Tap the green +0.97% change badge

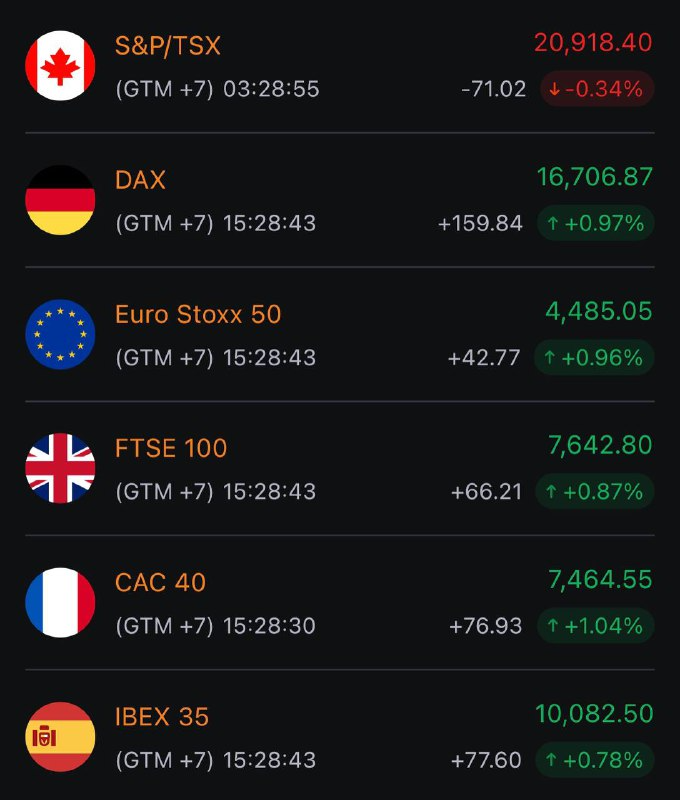[595, 223]
